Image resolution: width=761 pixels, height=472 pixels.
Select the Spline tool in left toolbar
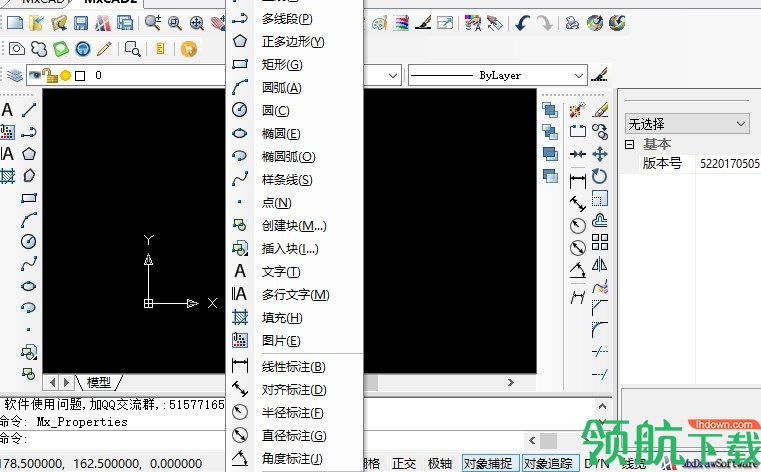pyautogui.click(x=29, y=263)
